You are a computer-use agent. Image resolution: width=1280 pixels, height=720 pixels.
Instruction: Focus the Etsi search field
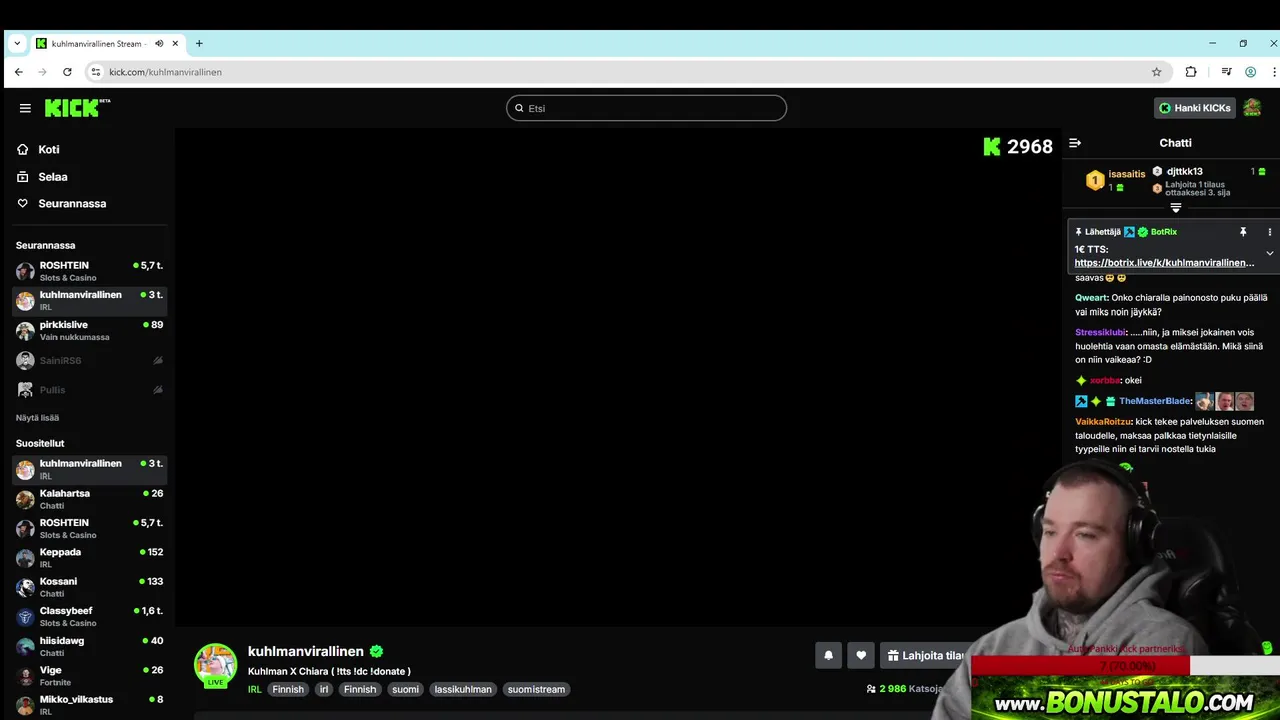click(646, 108)
